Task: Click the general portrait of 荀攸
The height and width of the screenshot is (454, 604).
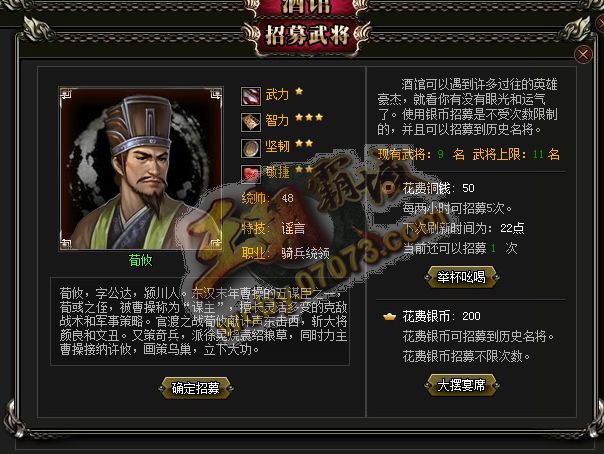Action: 141,169
